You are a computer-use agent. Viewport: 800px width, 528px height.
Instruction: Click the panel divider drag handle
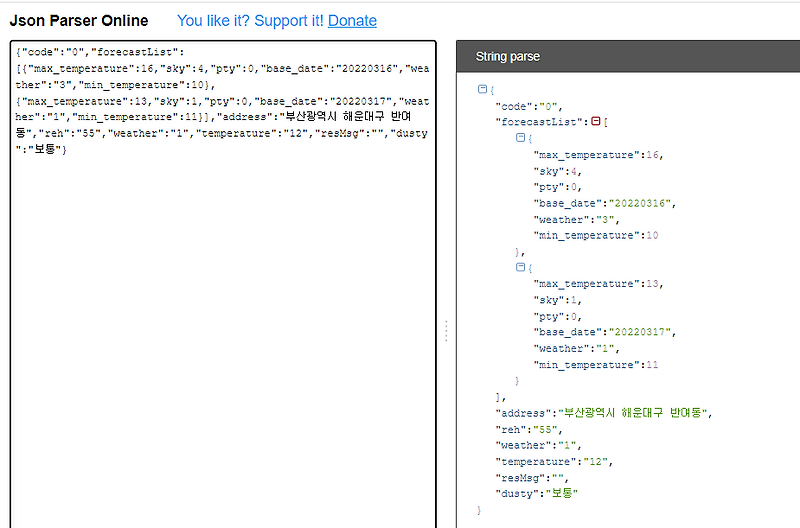point(446,331)
